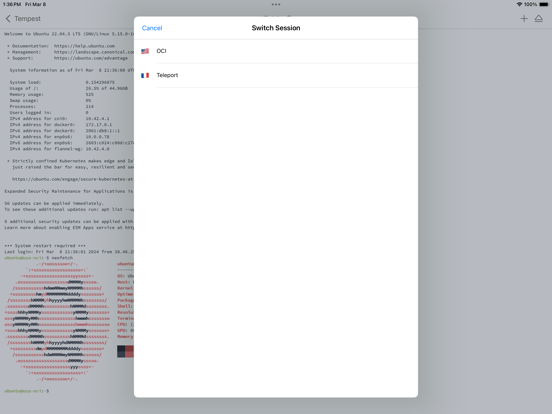Screen dimensions: 552x414
Task: Click the help.ubuntu.com documentation URL
Action: (84, 46)
